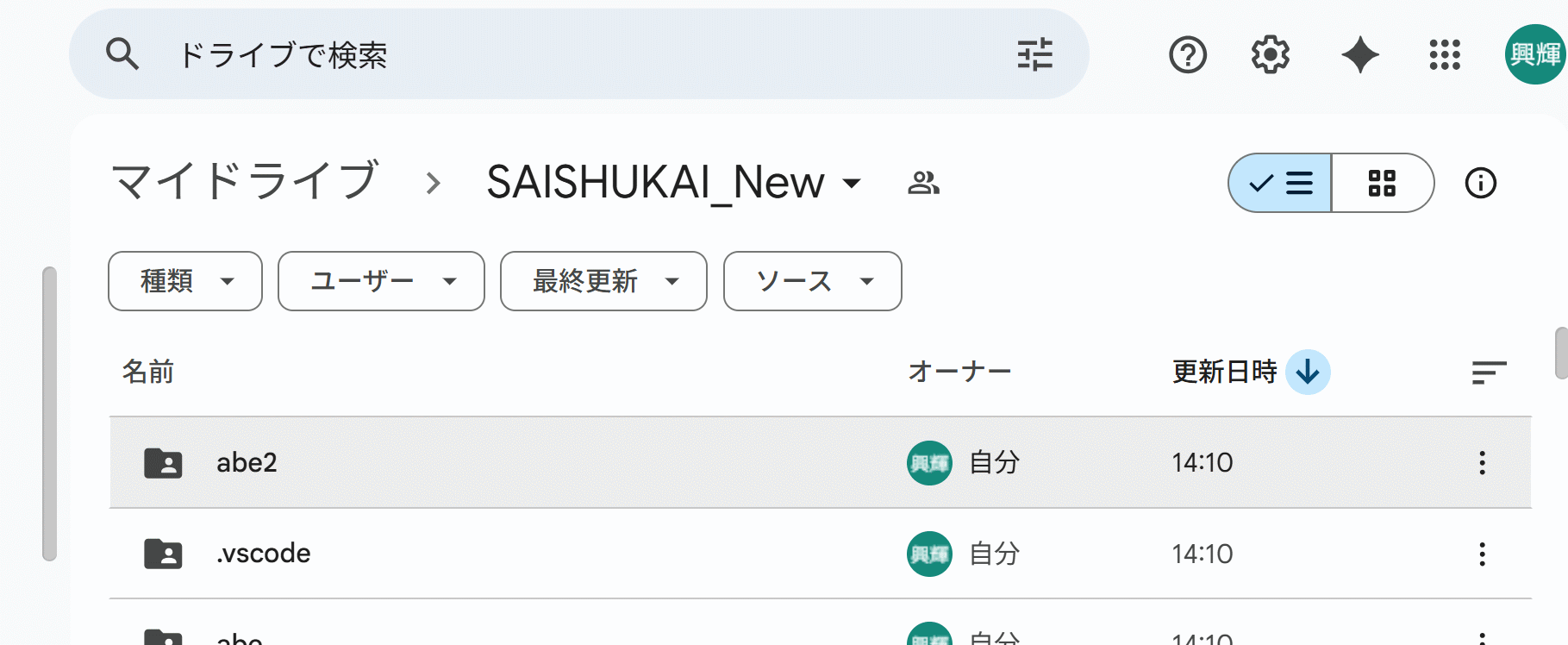Click the Drive search input field

[x=517, y=53]
